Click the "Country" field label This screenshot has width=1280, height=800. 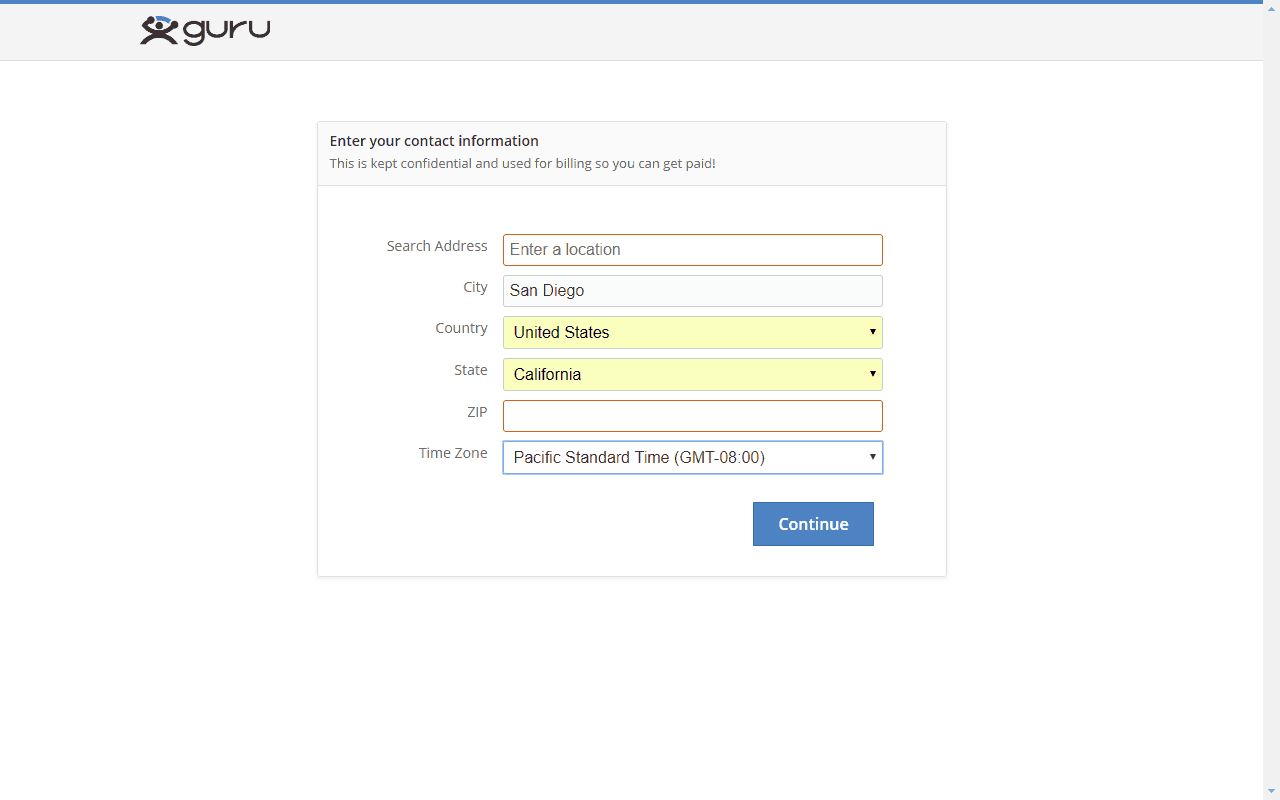pyautogui.click(x=461, y=328)
